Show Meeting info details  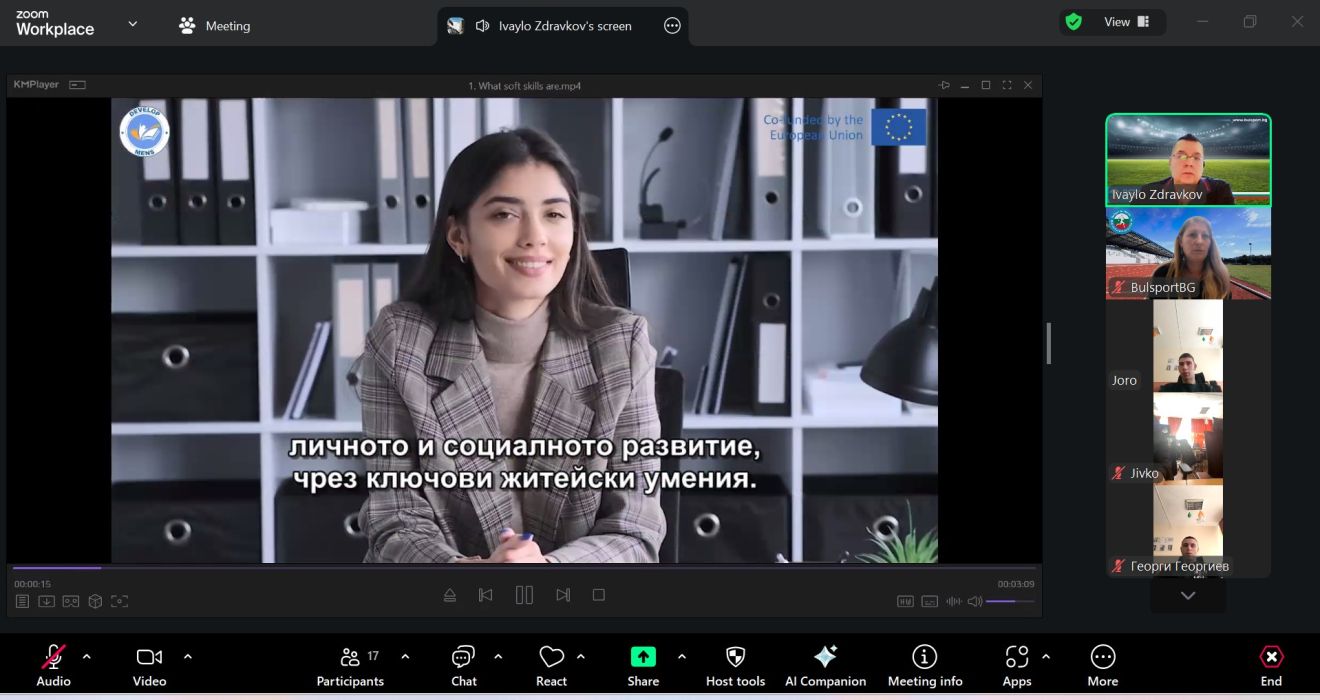coord(924,665)
